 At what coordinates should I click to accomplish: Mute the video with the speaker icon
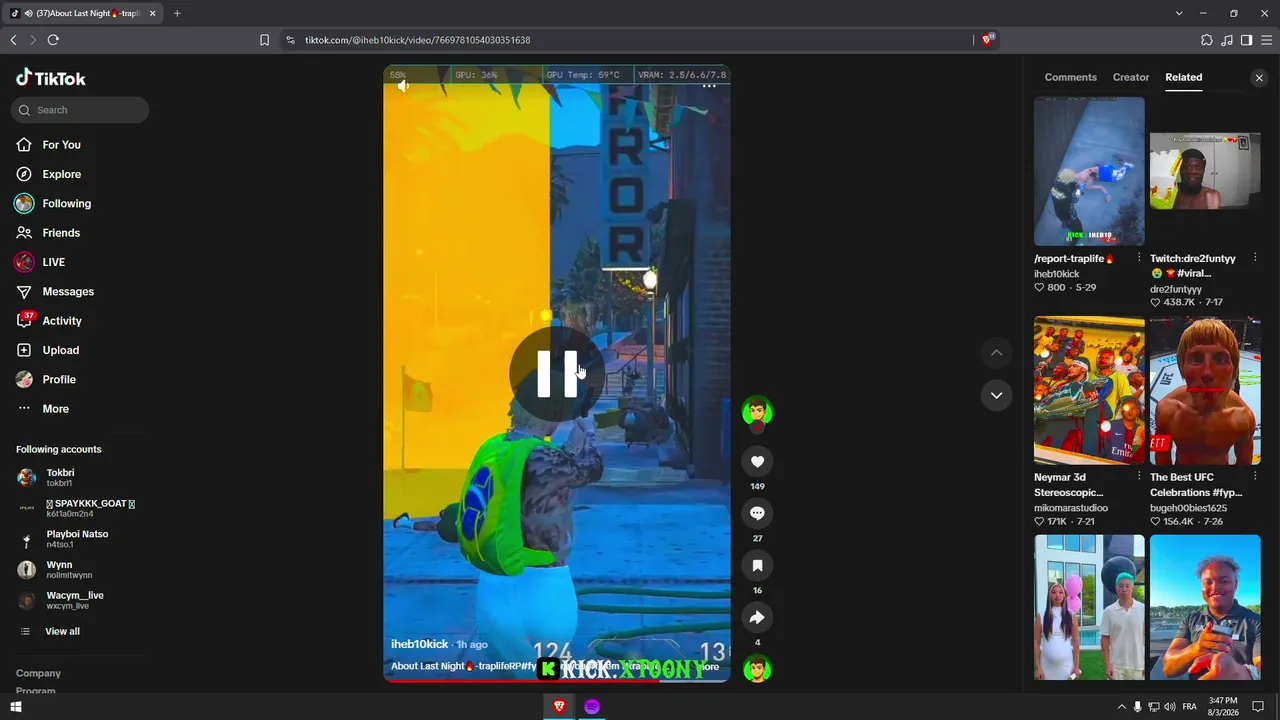click(x=403, y=86)
